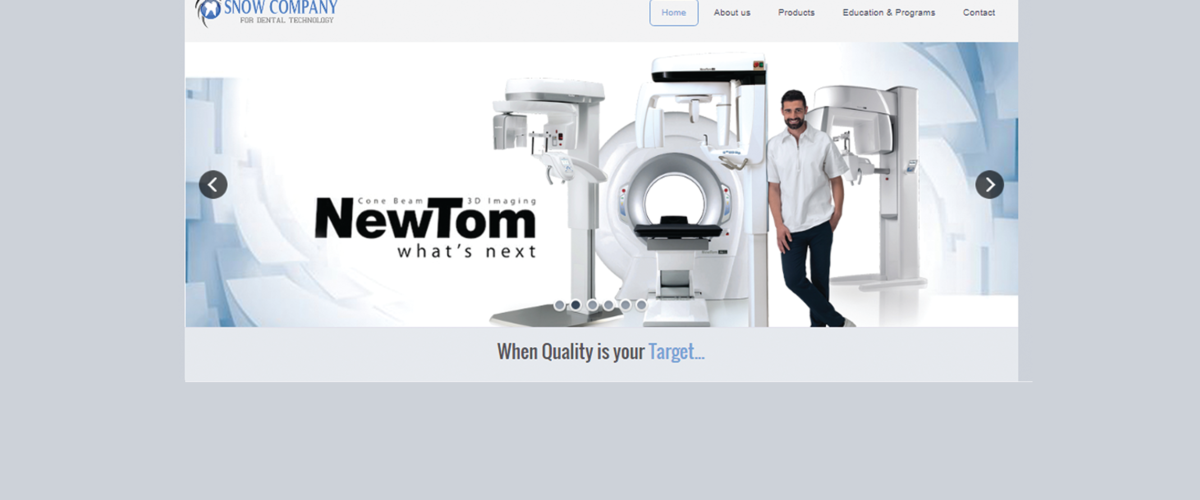1200x500 pixels.
Task: Advance to the next slide with right arrow
Action: (989, 184)
